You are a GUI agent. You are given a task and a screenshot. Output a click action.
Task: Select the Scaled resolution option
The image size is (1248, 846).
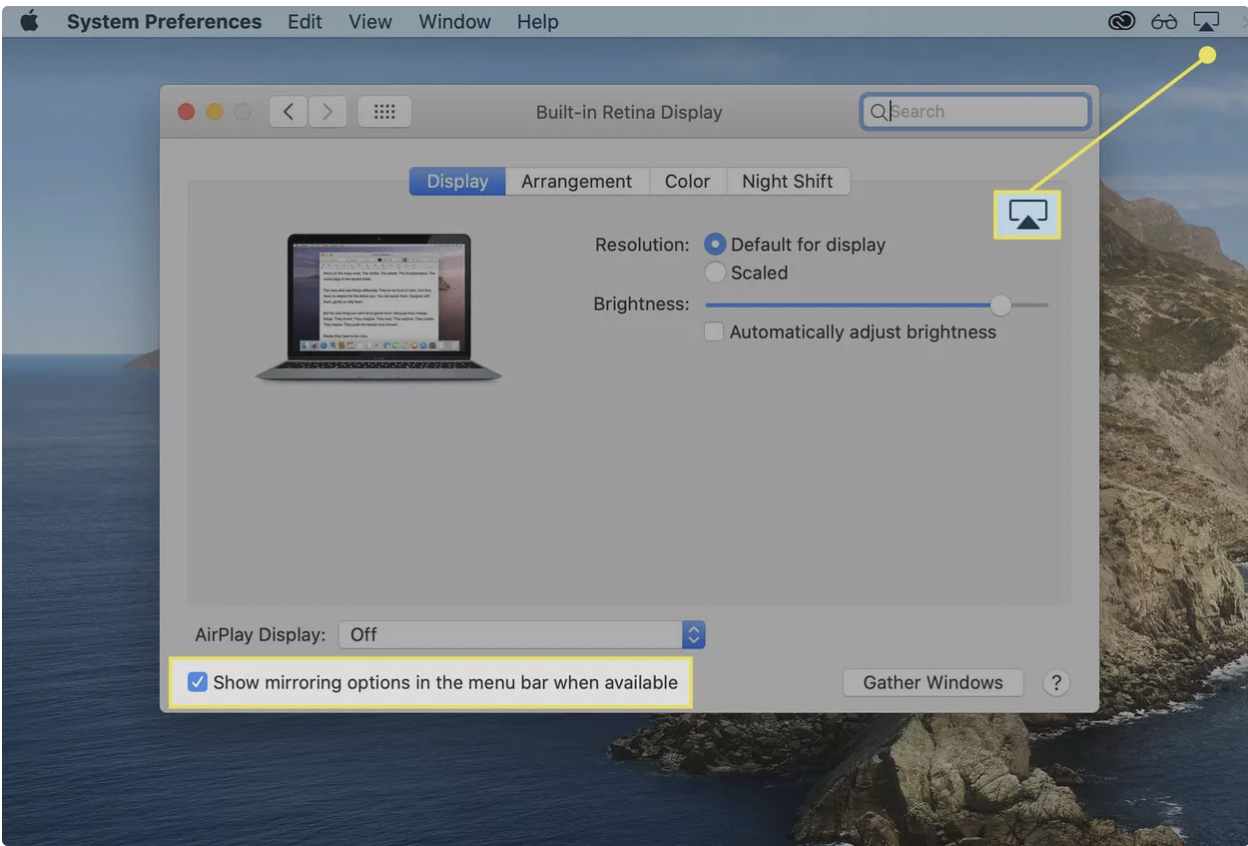point(716,273)
